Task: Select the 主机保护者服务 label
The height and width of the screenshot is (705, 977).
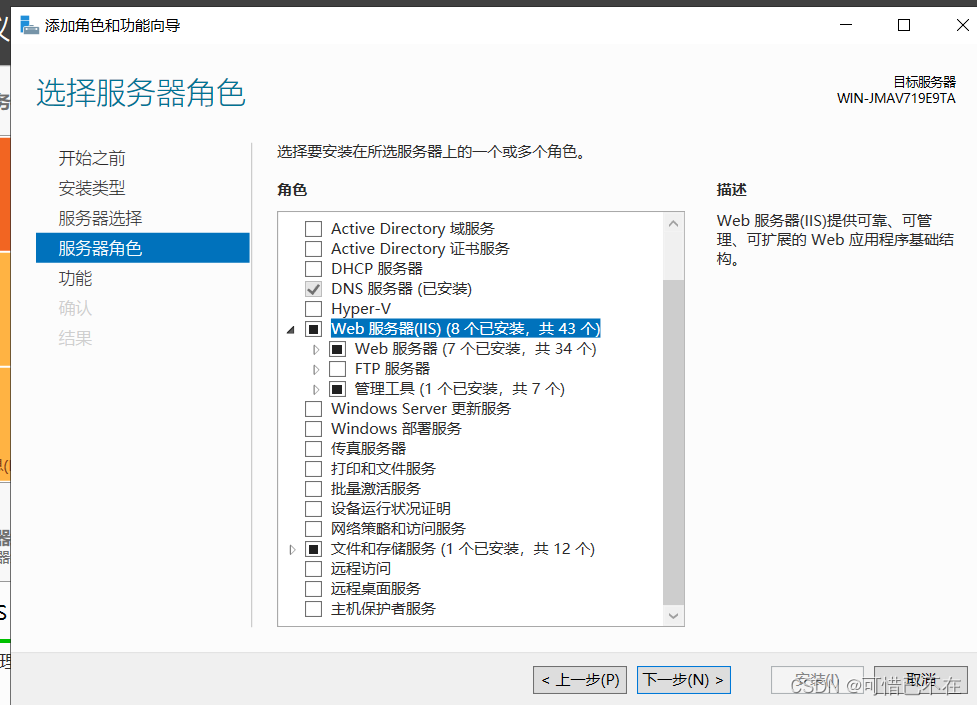Action: click(383, 608)
